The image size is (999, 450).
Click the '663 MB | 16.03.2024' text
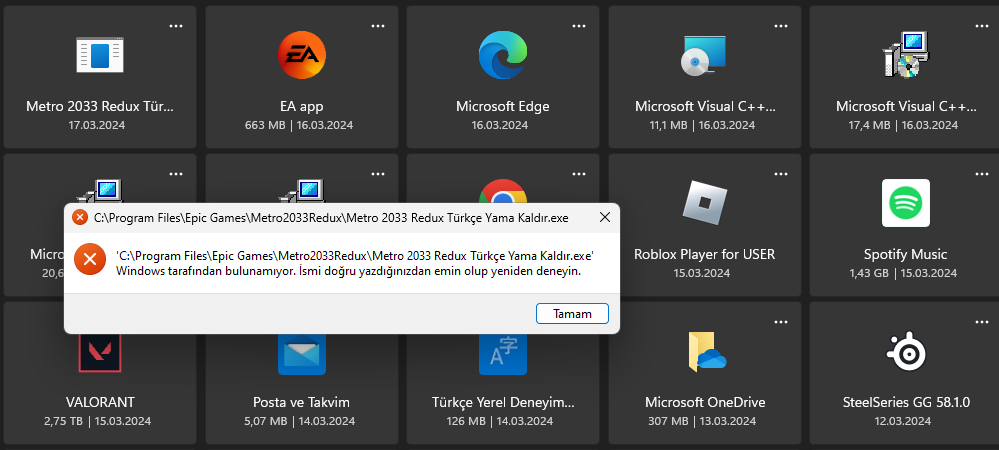[x=299, y=126]
